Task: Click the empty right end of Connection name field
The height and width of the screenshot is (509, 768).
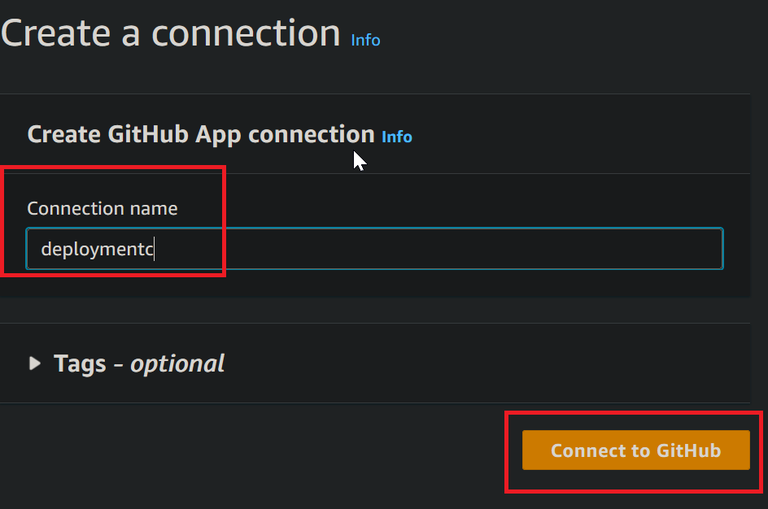Action: click(x=600, y=249)
